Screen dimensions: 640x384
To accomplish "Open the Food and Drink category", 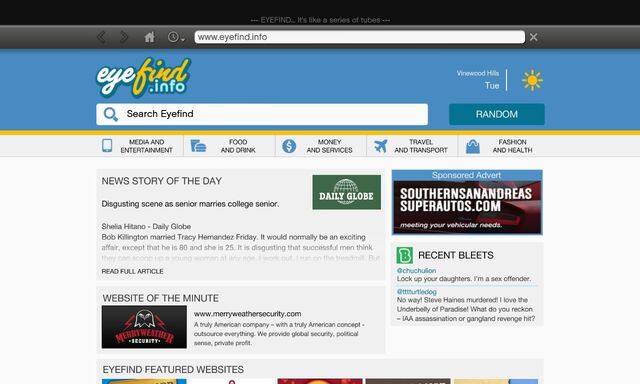I will [x=229, y=146].
